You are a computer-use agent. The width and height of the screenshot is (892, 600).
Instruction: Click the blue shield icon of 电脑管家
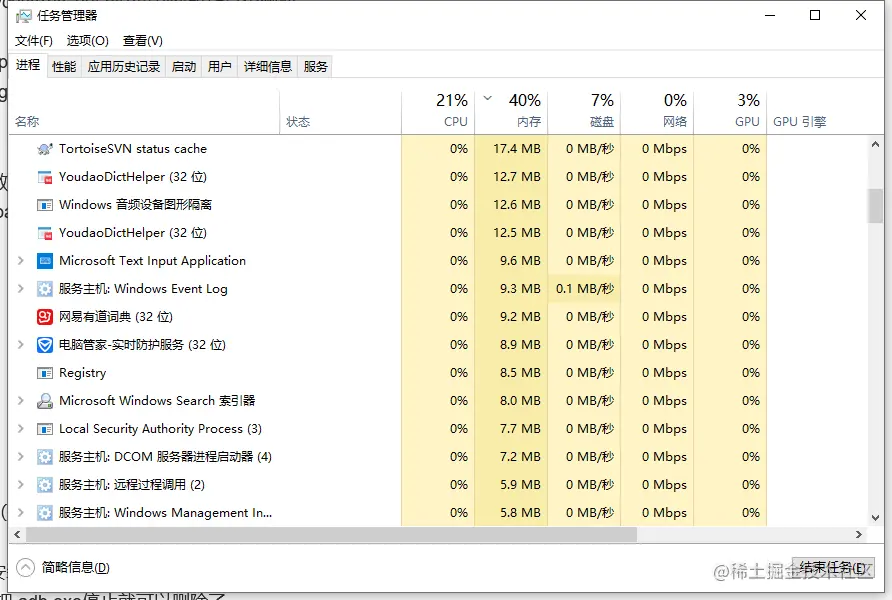(x=45, y=345)
